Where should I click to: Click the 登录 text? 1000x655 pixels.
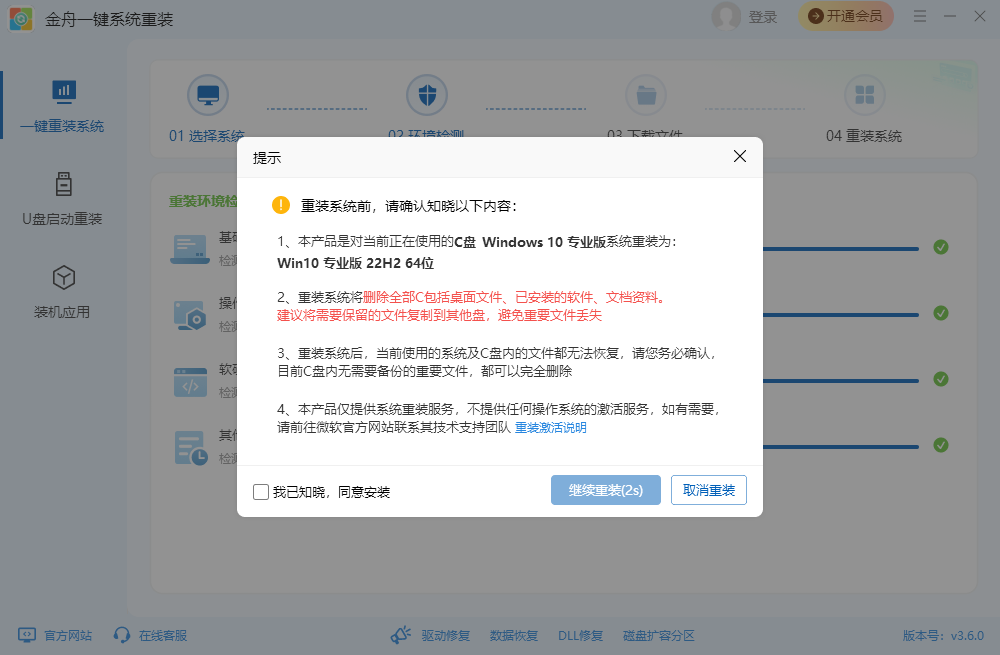(x=763, y=17)
